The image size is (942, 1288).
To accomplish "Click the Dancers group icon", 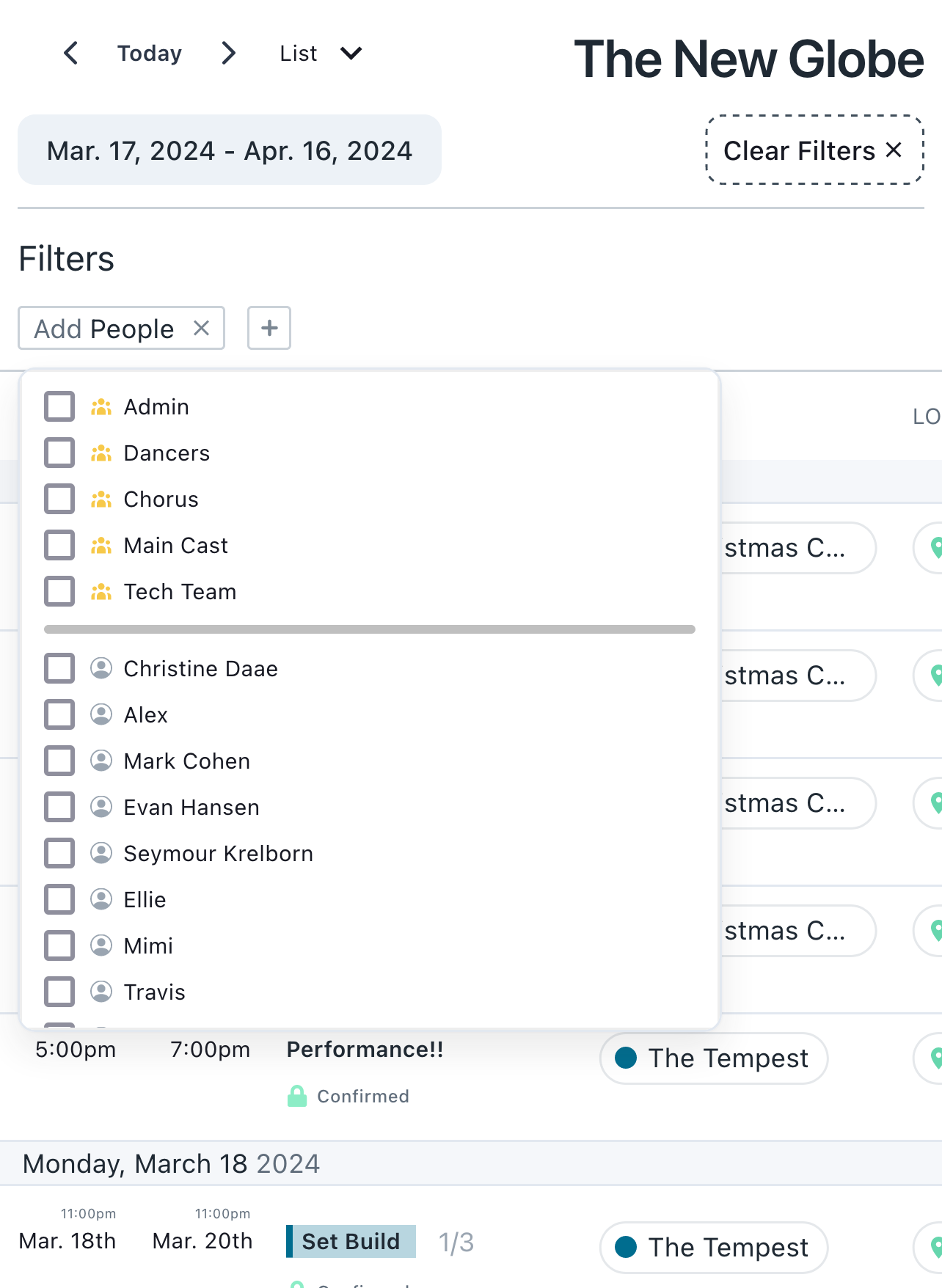I will tap(101, 453).
